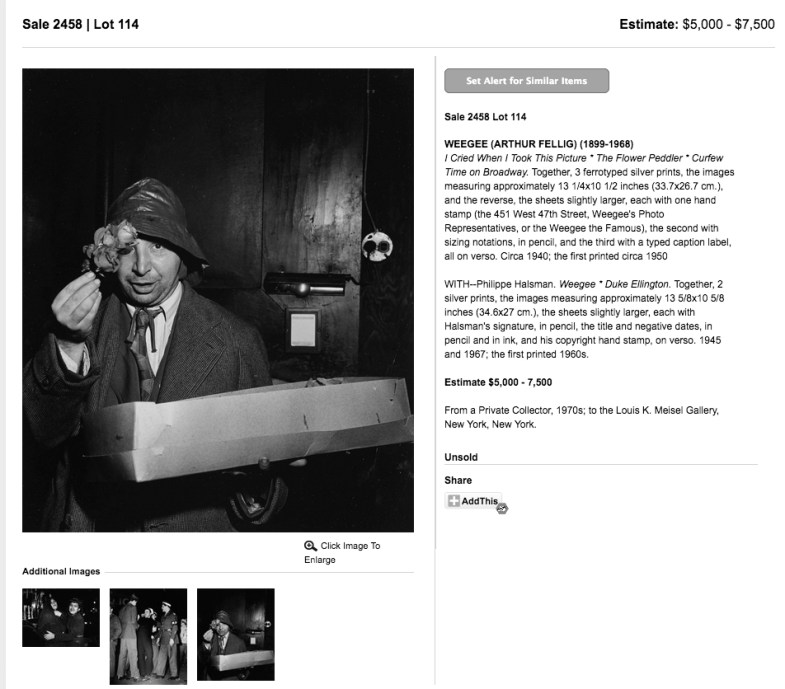Click the 'Share' section label
The width and height of the screenshot is (785, 689).
click(x=458, y=480)
